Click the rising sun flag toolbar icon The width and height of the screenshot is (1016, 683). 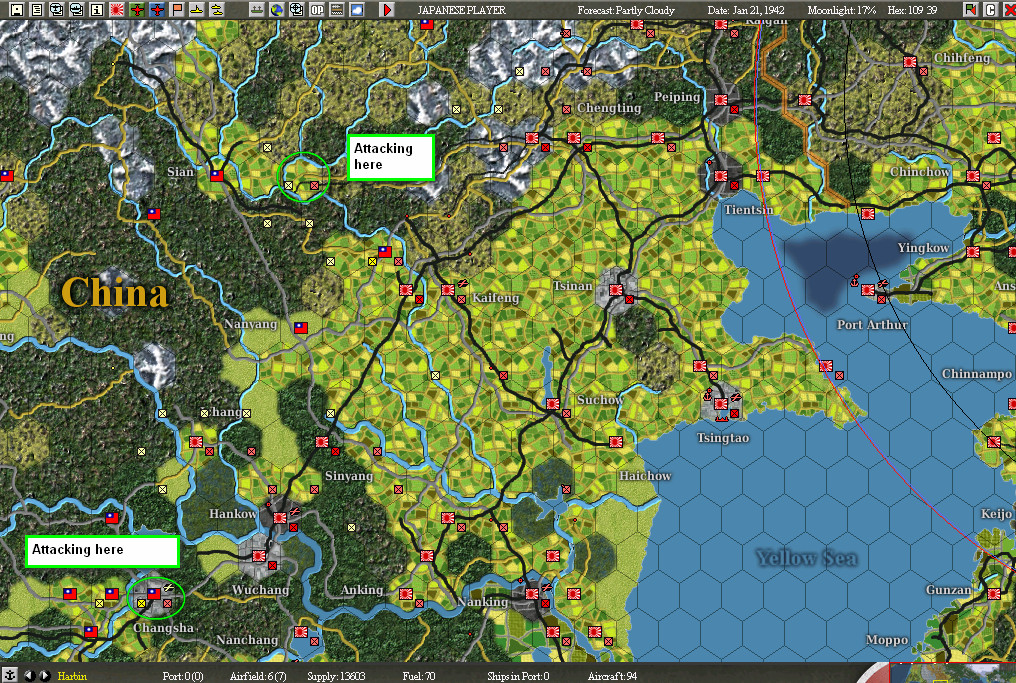click(117, 9)
